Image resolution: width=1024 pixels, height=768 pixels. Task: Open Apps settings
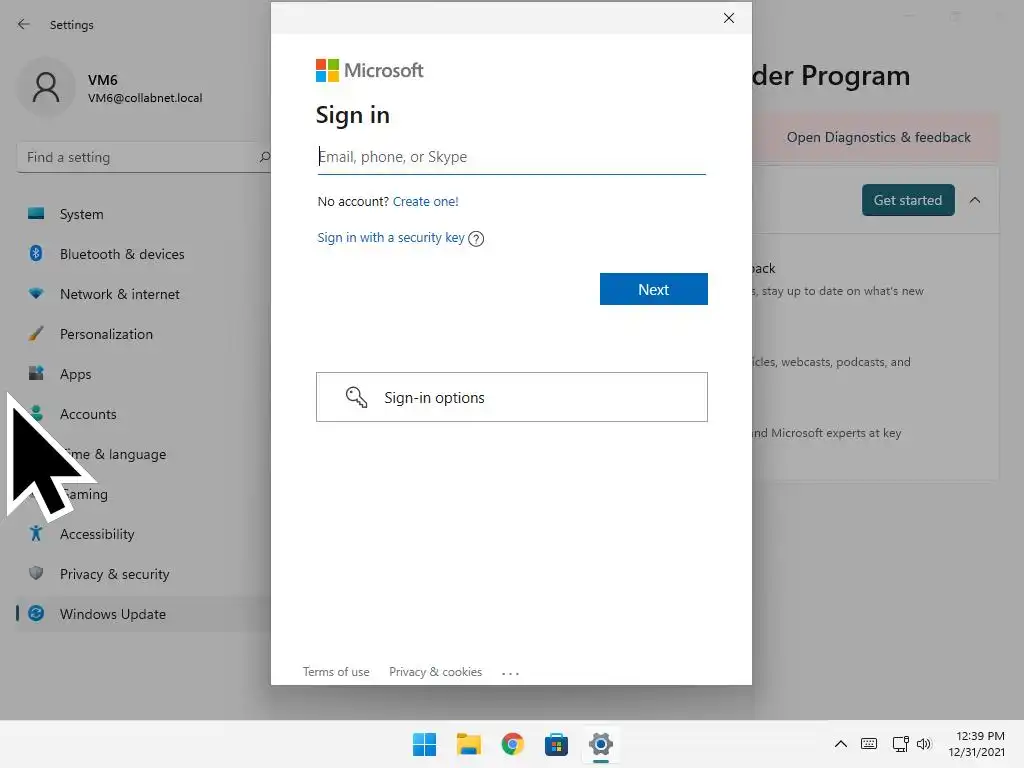pyautogui.click(x=75, y=374)
